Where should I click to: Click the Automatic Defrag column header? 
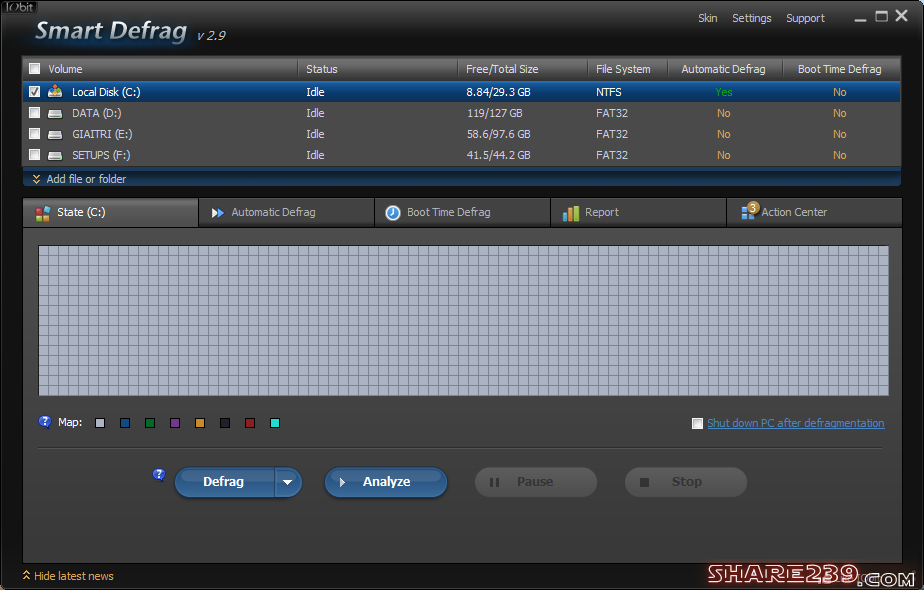click(x=723, y=69)
